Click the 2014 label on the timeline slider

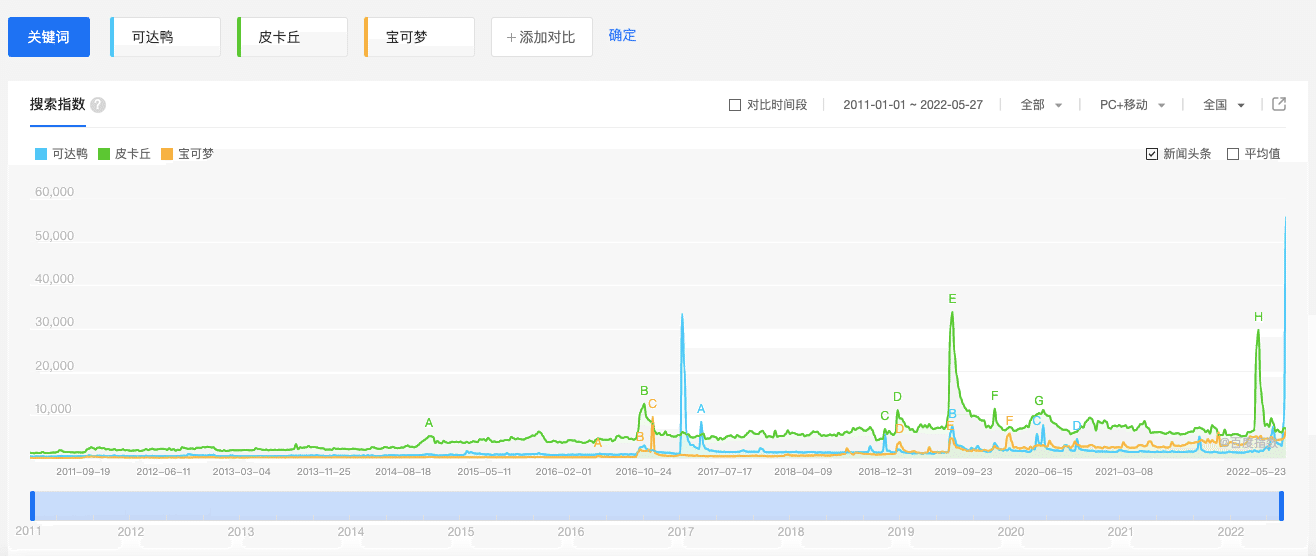pyautogui.click(x=351, y=532)
